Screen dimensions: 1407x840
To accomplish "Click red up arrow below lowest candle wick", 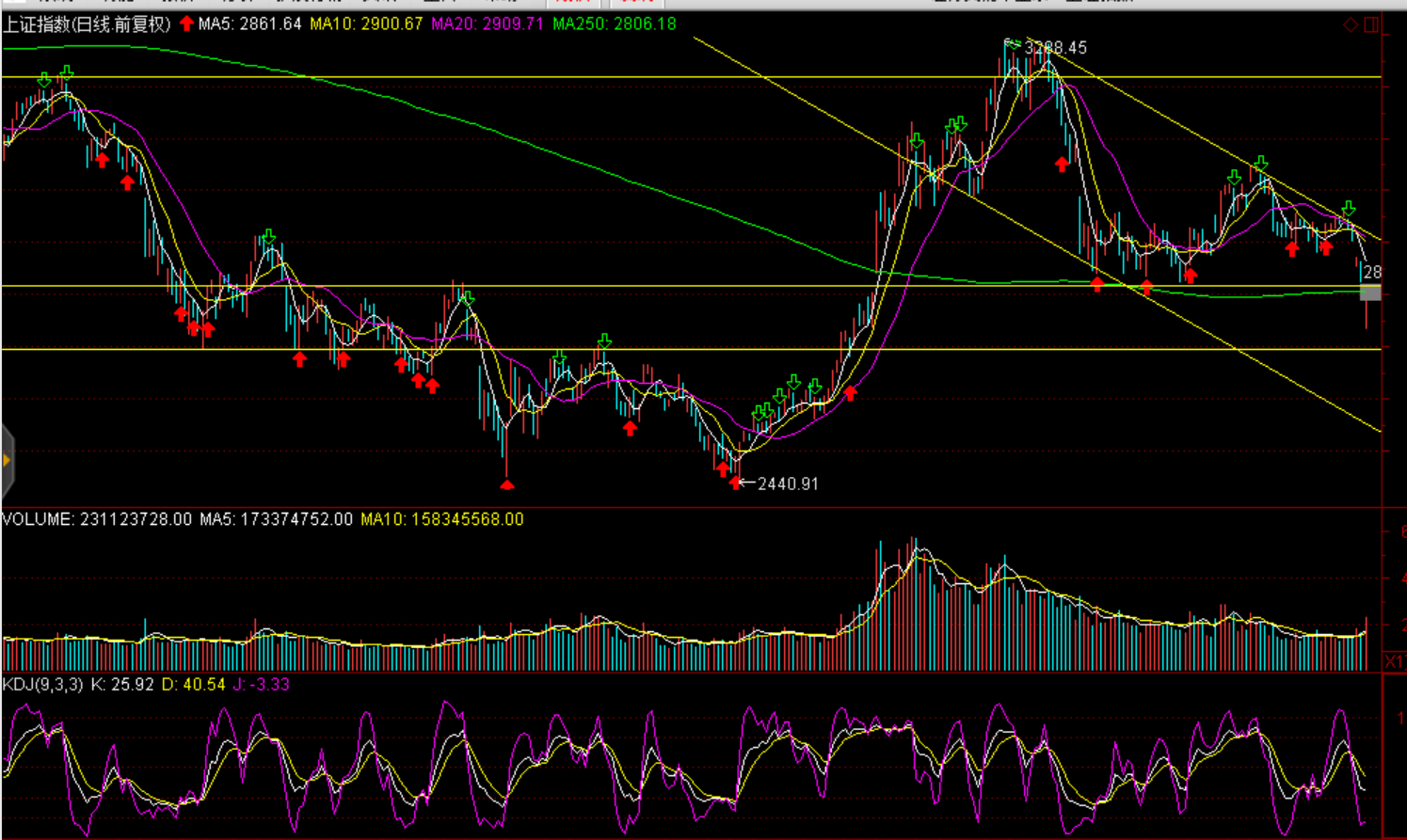I will [x=507, y=485].
